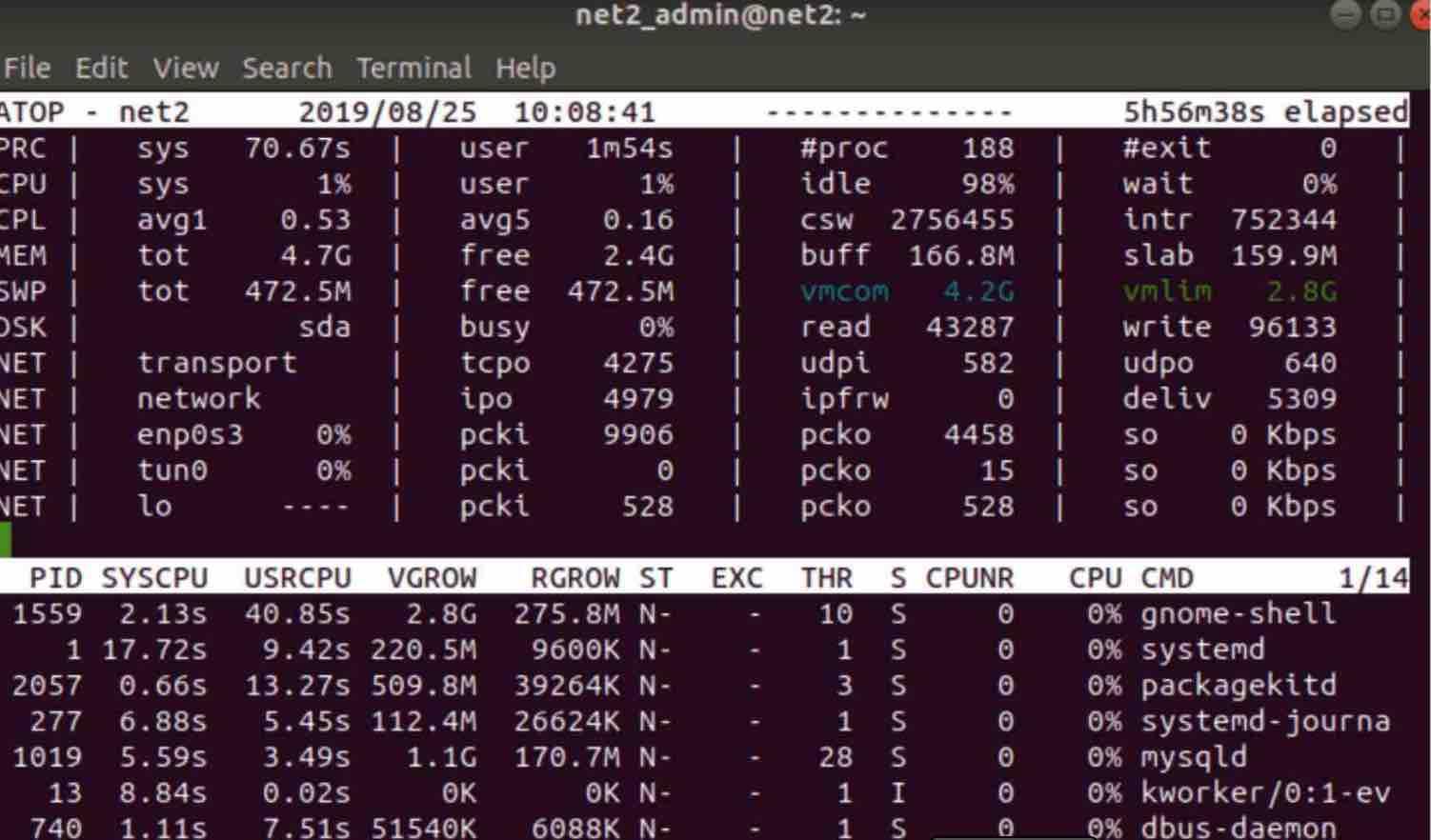Open the Search menu
Viewport: 1431px width, 840px height.
coord(289,68)
